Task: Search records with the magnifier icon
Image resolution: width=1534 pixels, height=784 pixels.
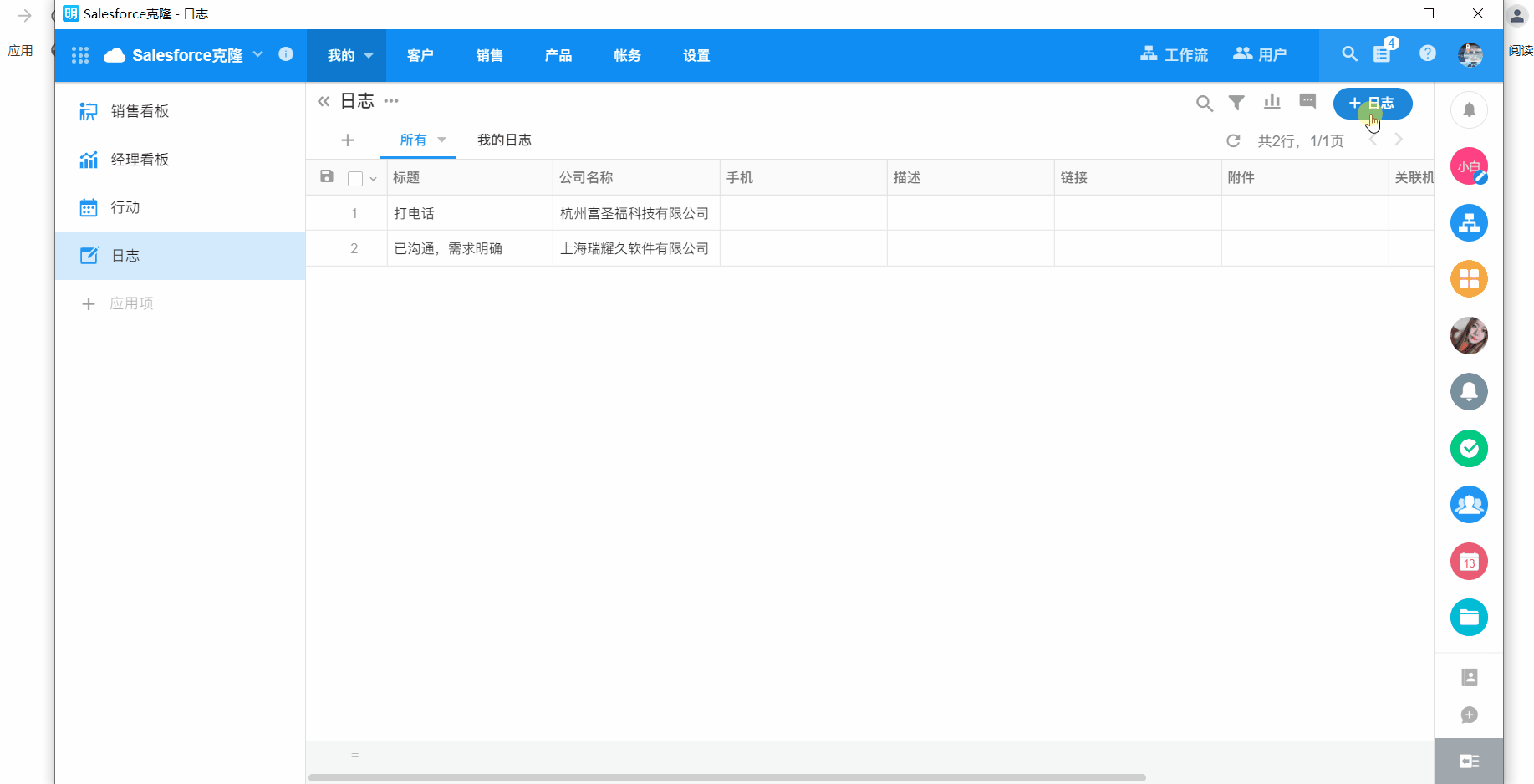Action: click(1204, 103)
